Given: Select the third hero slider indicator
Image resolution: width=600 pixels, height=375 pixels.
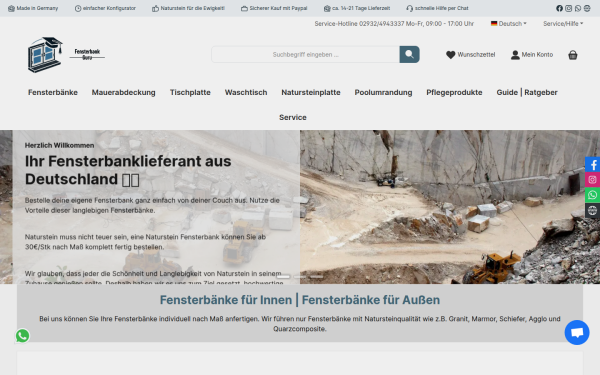Looking at the screenshot, I should pos(316,277).
